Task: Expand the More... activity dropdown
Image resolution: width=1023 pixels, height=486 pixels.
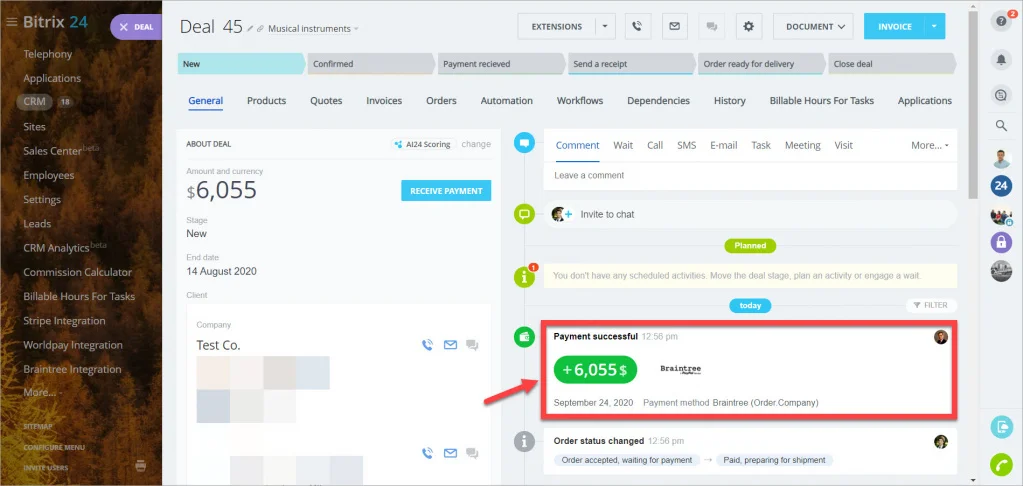Action: point(930,145)
